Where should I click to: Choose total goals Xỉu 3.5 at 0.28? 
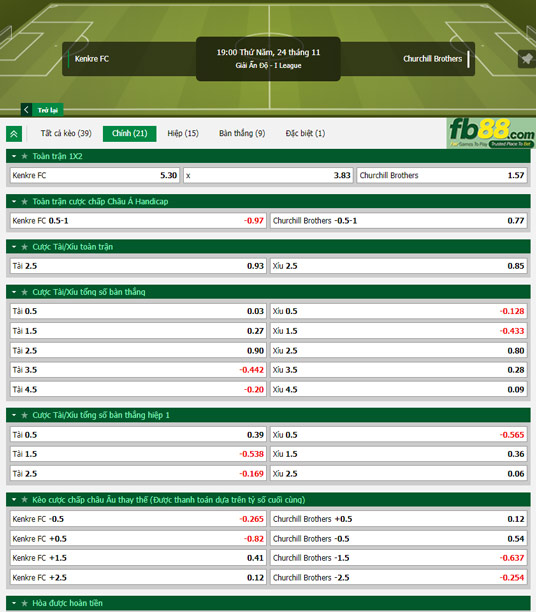399,370
